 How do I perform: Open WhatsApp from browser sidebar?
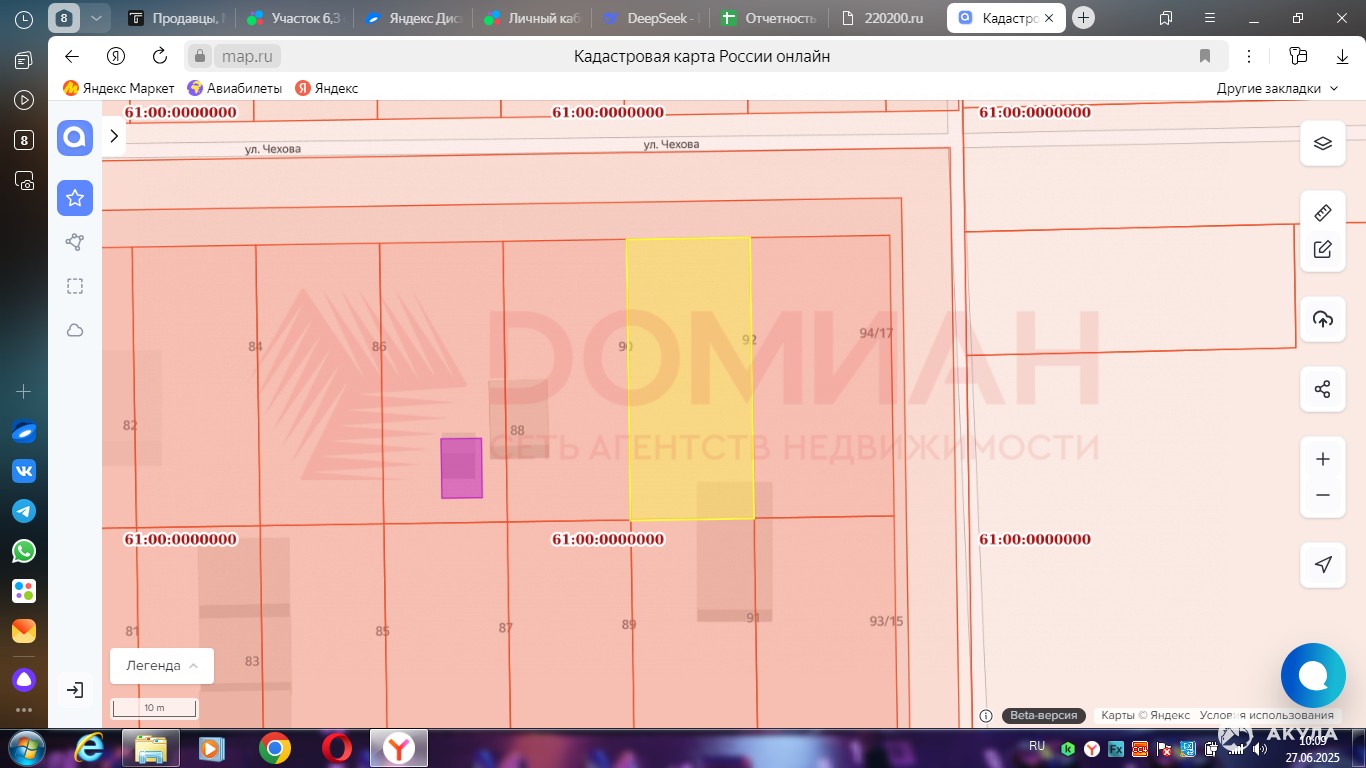(x=24, y=551)
